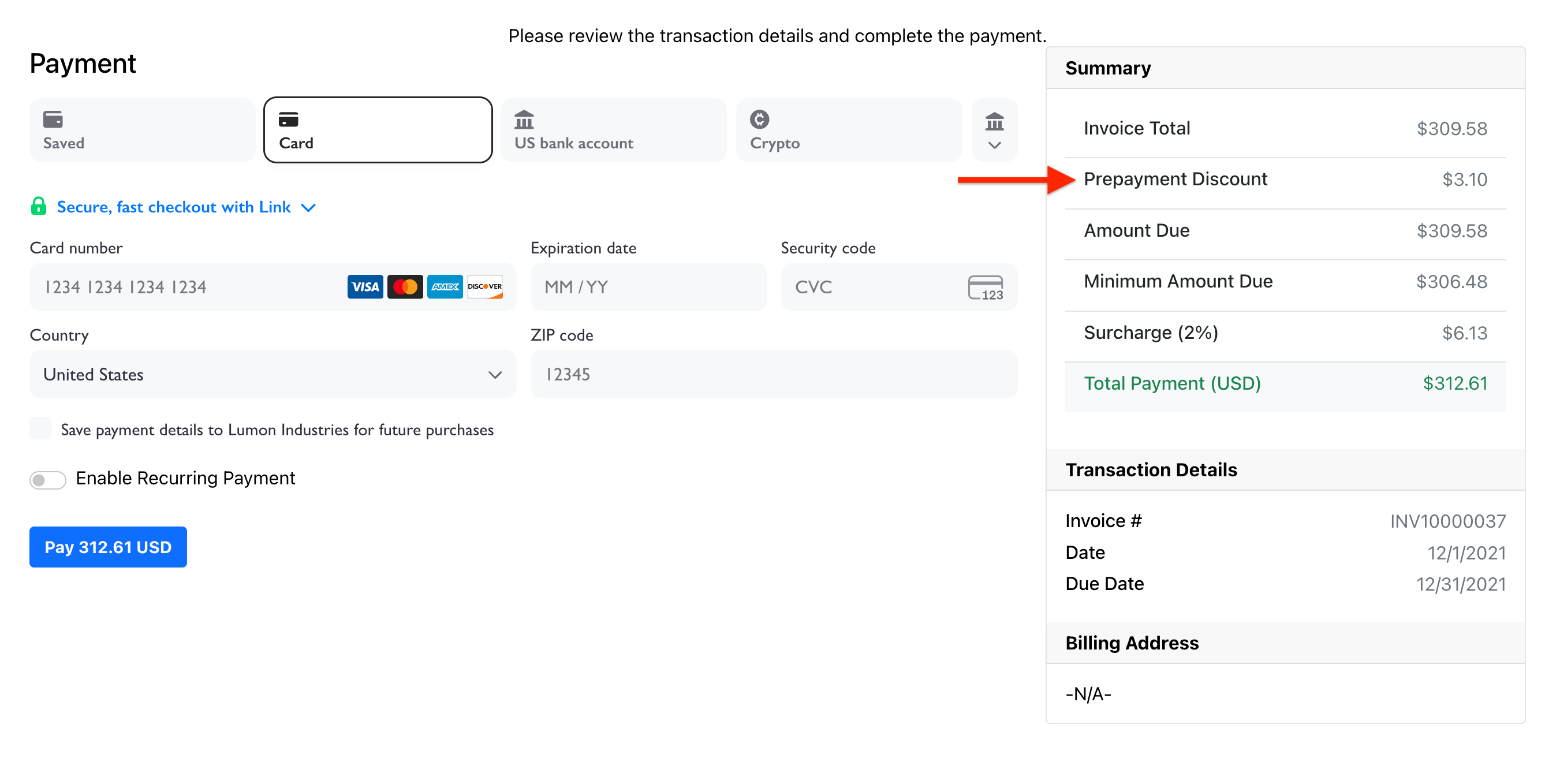Choose the US bank account payment icon
The width and height of the screenshot is (1560, 784).
(524, 120)
